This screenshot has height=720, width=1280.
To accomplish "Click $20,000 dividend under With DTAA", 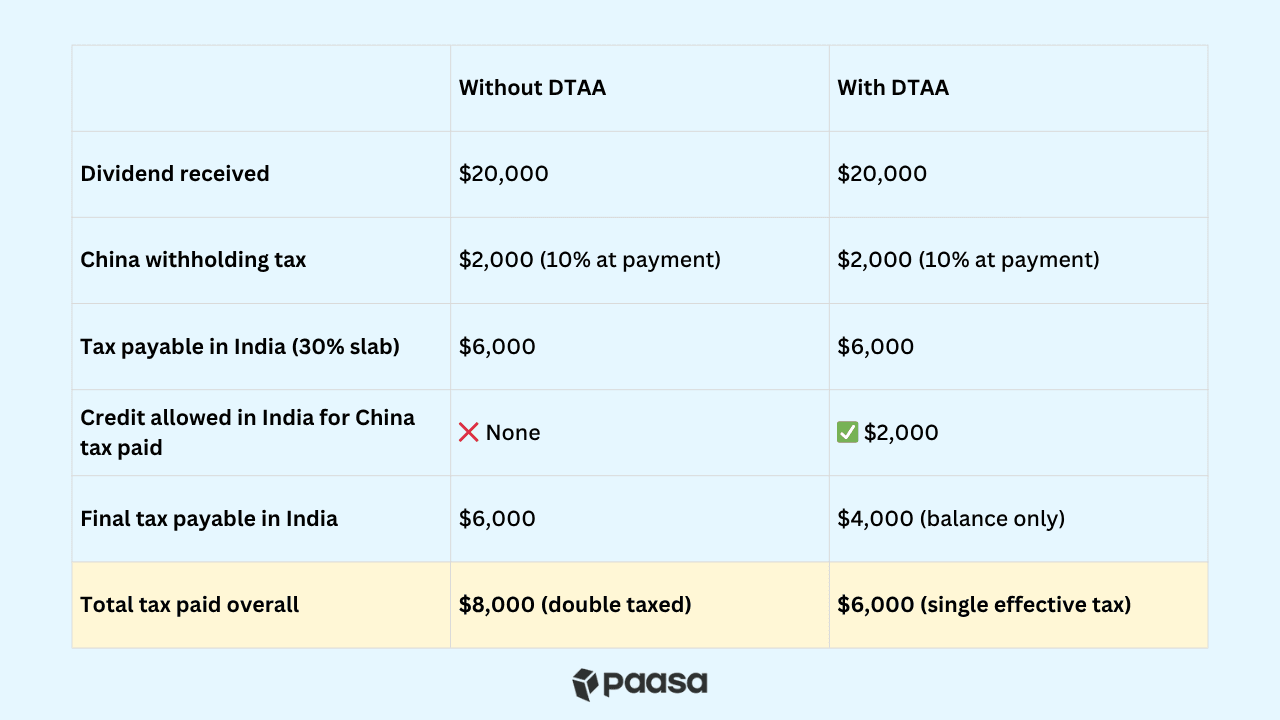I will (x=882, y=174).
